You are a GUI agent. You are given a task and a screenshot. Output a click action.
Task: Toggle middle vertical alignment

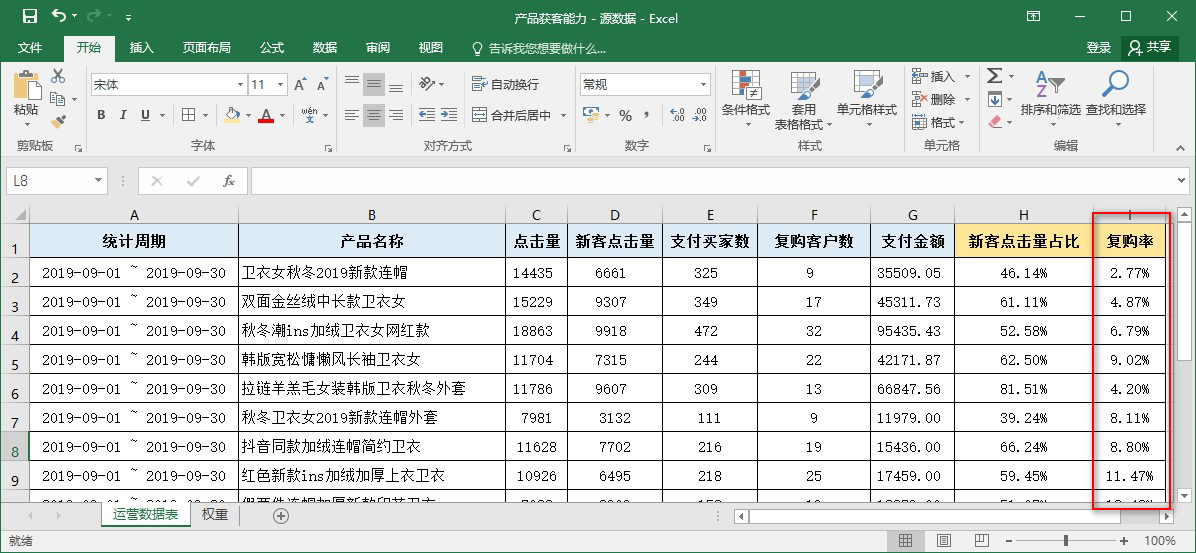click(374, 82)
